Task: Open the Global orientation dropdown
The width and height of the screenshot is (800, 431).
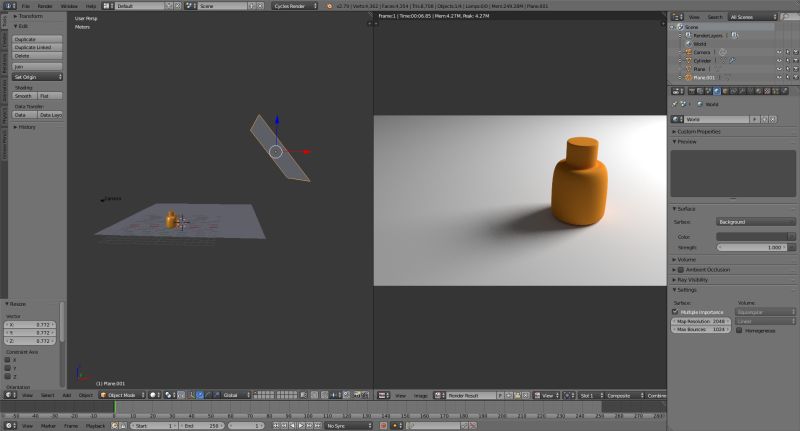Action: (237, 395)
